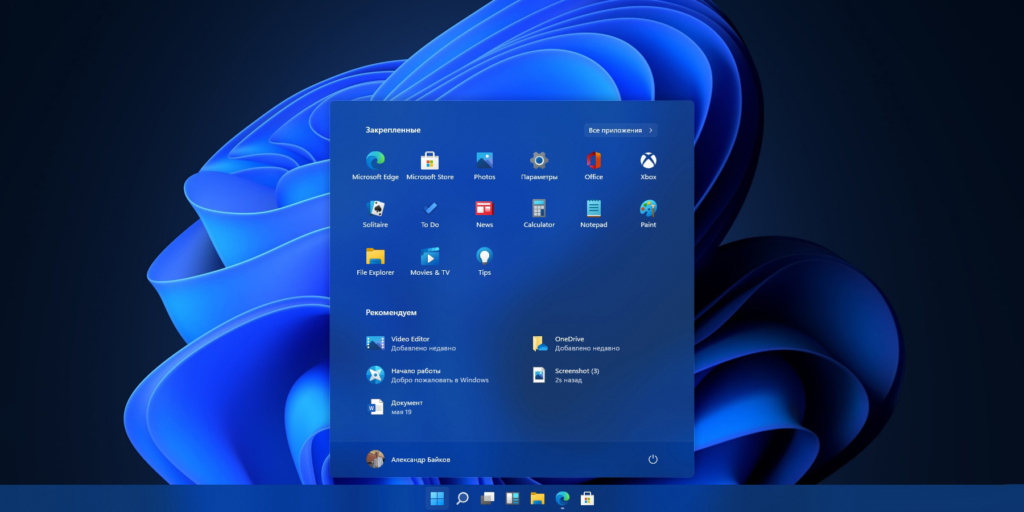Open Screenshot (3) recent file
The width and height of the screenshot is (1024, 512).
[x=566, y=375]
